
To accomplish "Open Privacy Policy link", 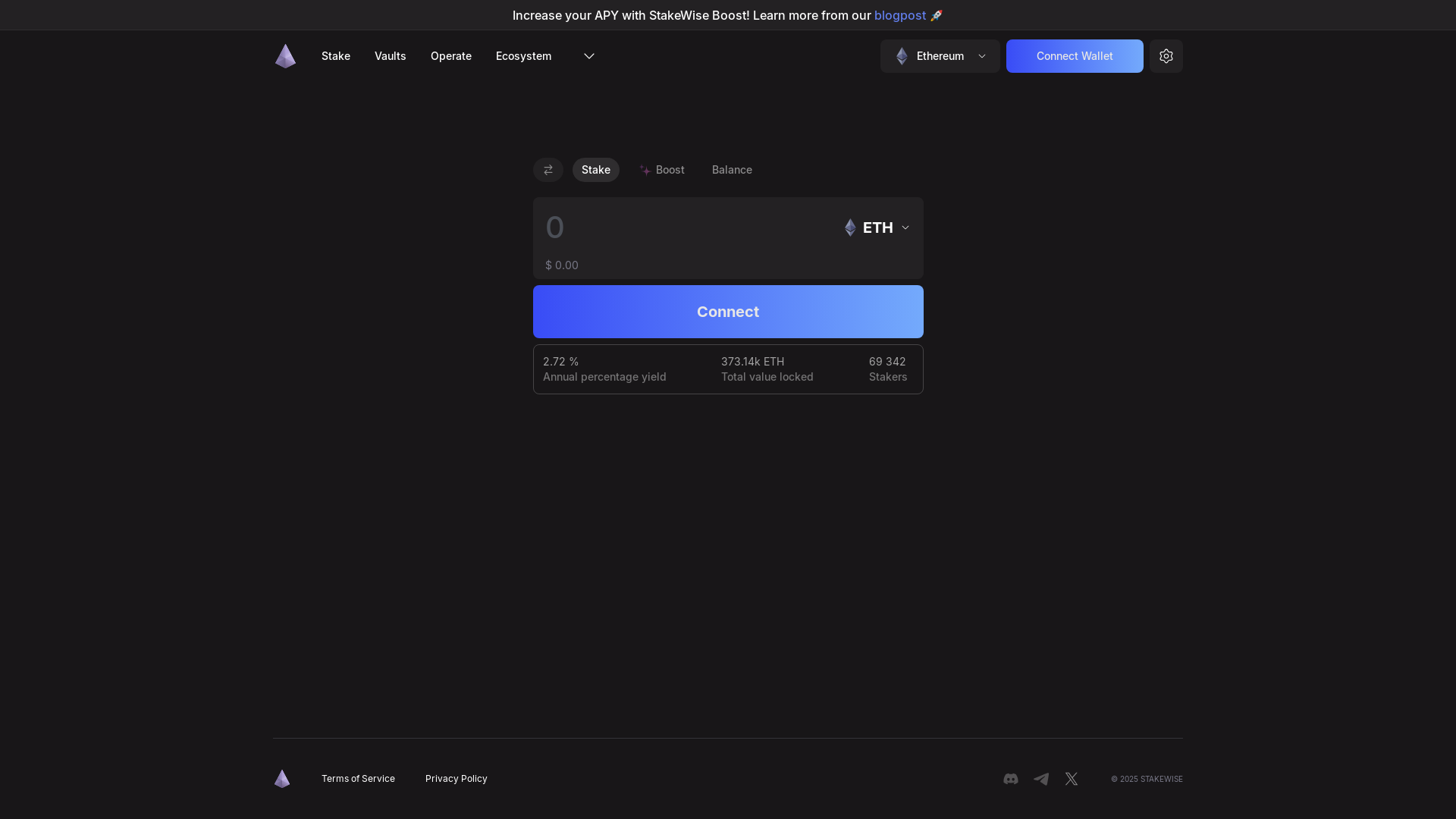I will [457, 779].
